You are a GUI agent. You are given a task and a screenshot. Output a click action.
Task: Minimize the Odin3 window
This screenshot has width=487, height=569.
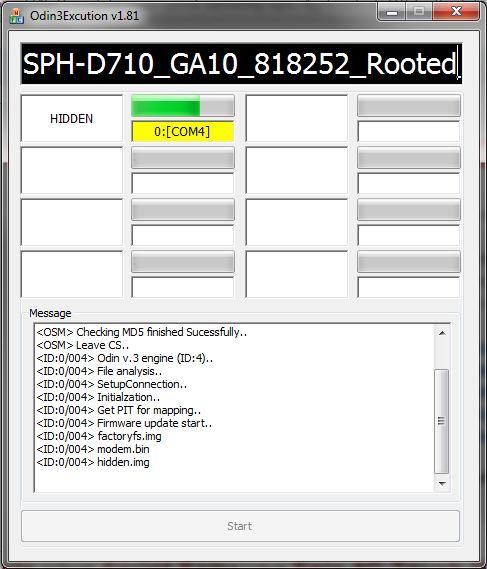pyautogui.click(x=392, y=12)
